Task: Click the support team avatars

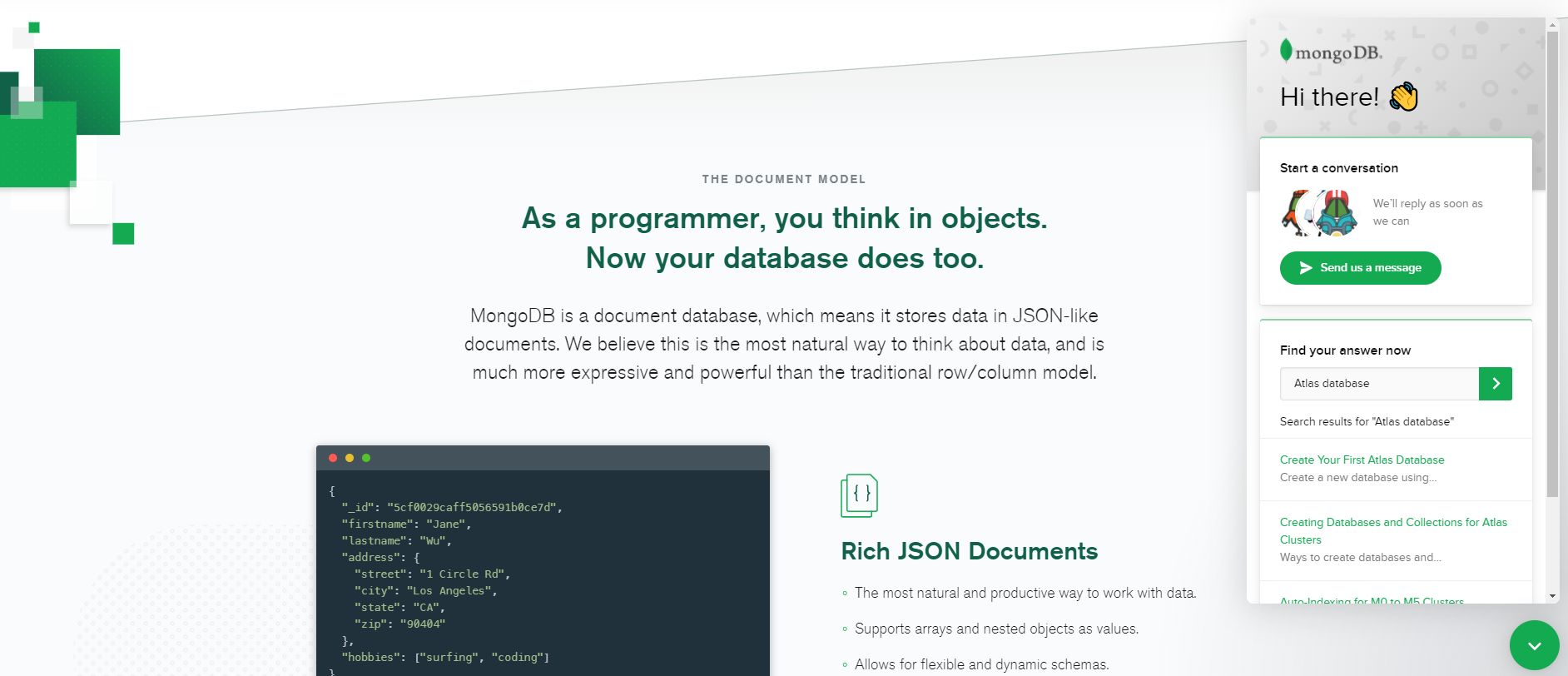Action: coord(1319,212)
